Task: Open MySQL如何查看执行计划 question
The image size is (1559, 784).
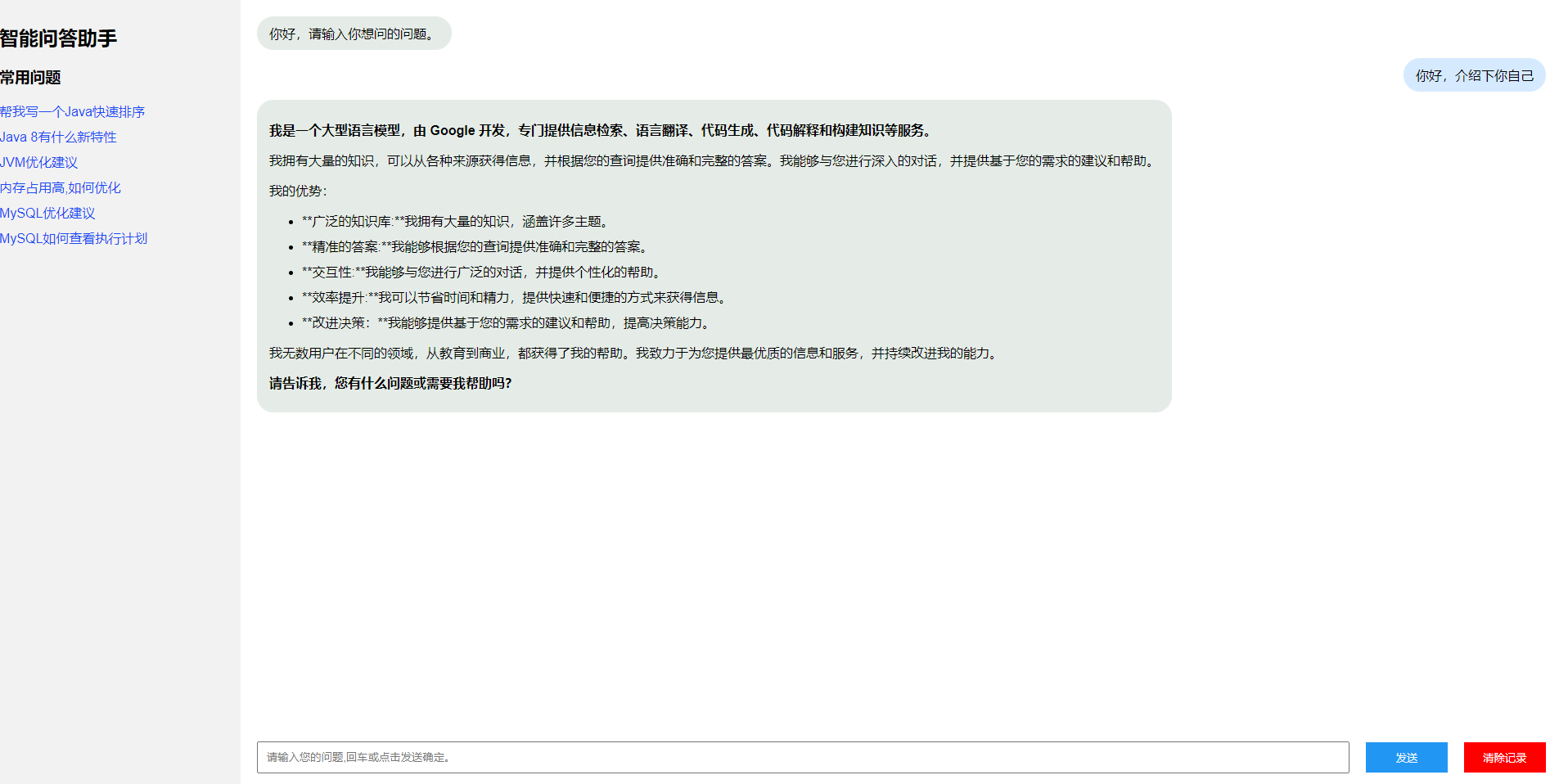Action: pyautogui.click(x=74, y=238)
